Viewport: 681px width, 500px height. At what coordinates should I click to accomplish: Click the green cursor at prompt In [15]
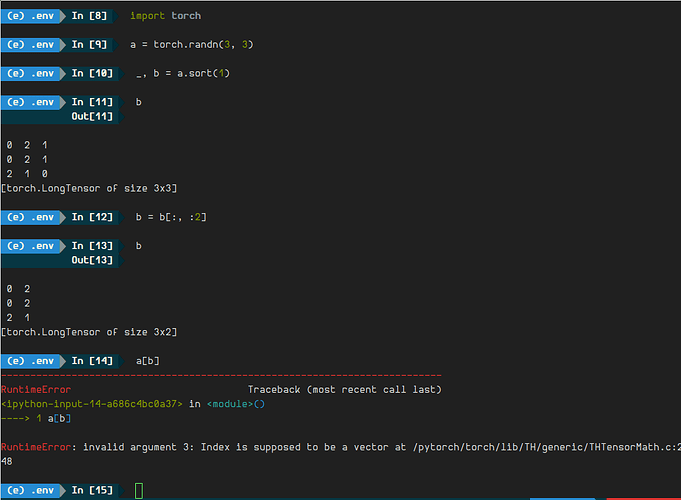pos(139,490)
